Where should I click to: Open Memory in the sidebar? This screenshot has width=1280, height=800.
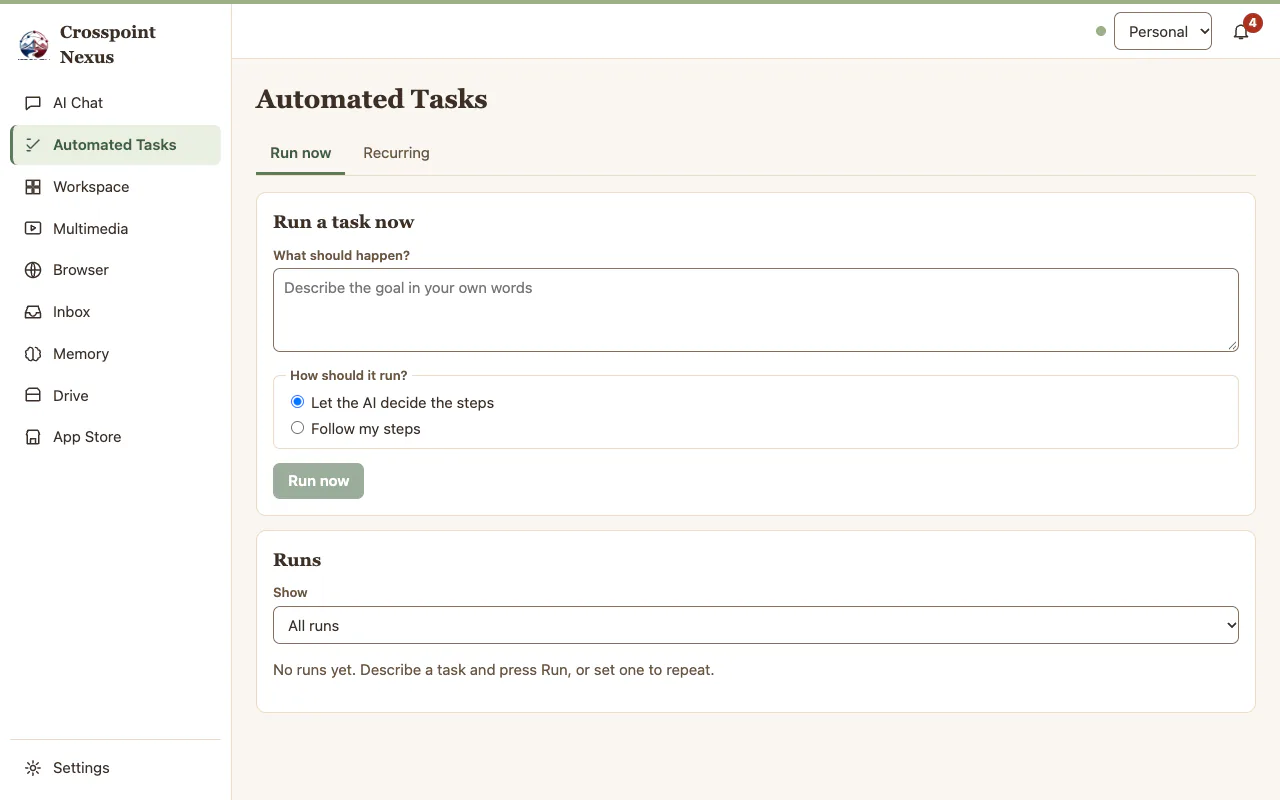point(115,354)
